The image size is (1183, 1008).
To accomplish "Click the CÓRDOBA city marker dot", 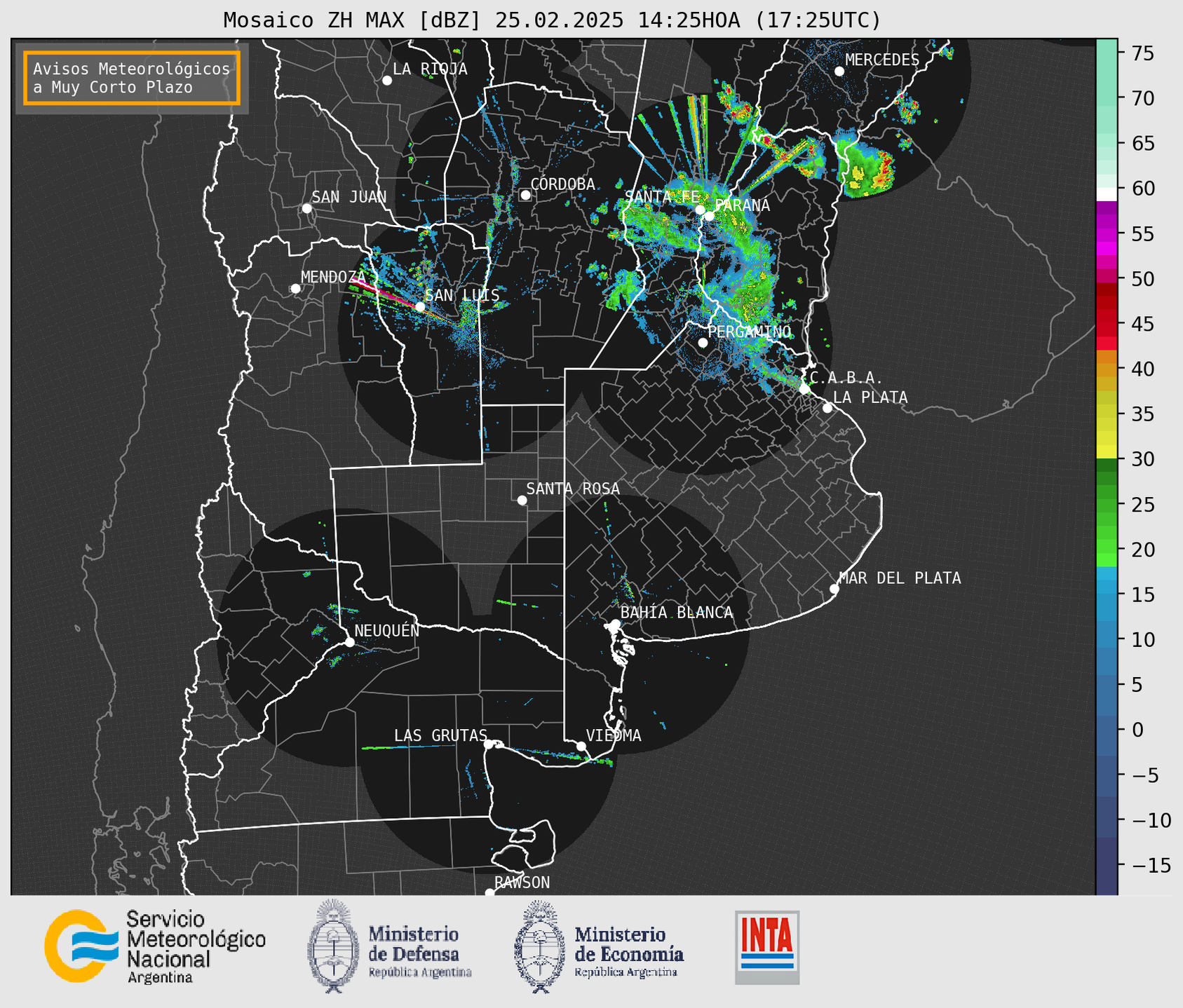I will 525,195.
